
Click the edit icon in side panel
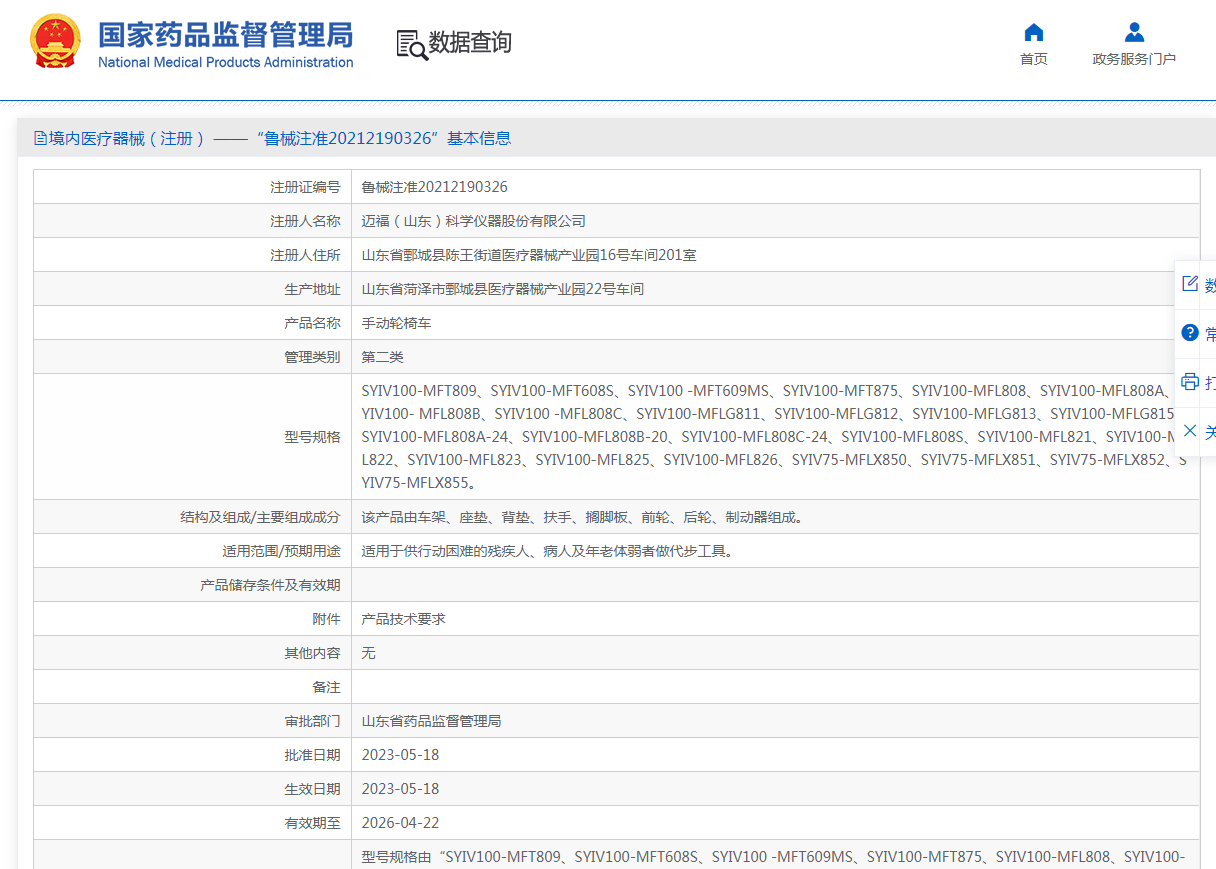(x=1190, y=283)
